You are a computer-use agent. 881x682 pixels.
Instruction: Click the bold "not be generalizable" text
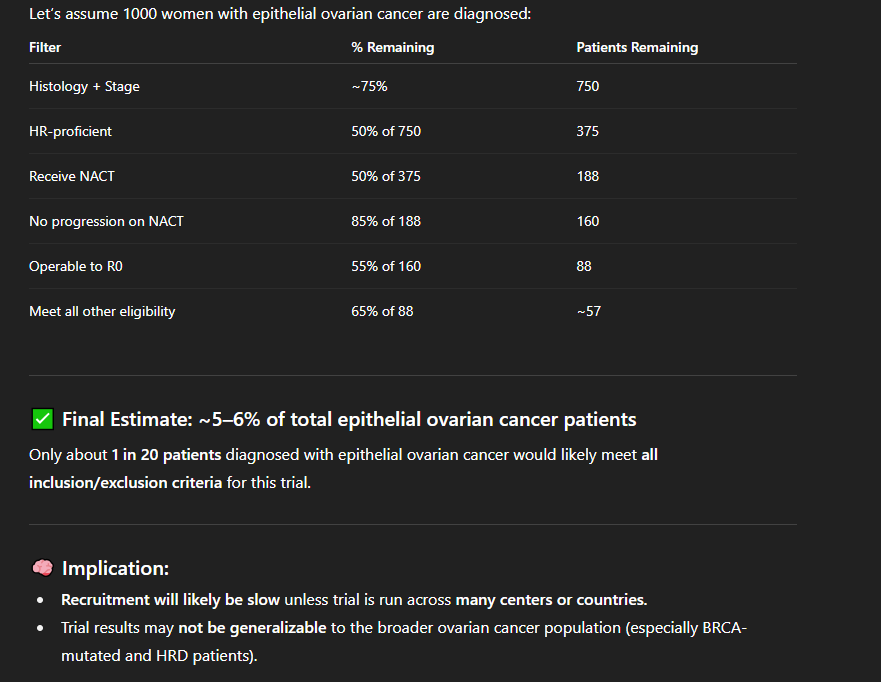pyautogui.click(x=252, y=628)
